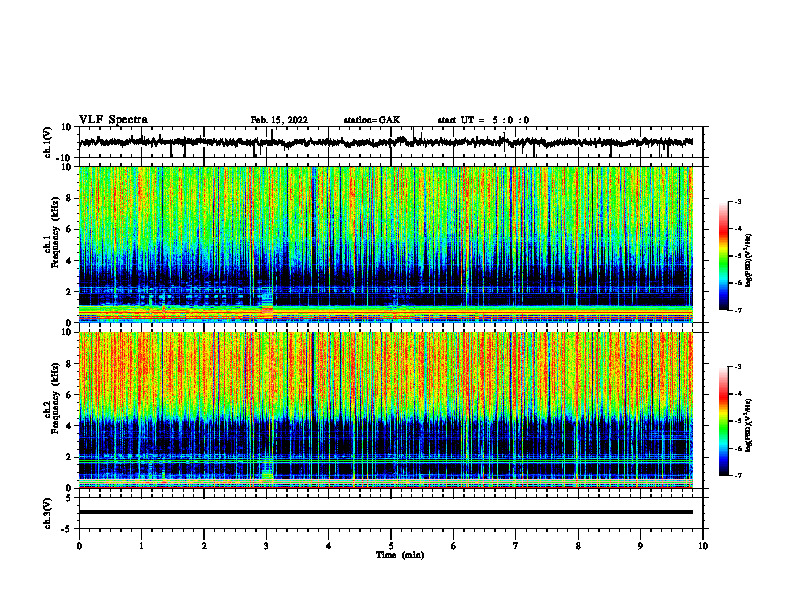Click the 'ch.3(V)' axis label
The width and height of the screenshot is (792, 612).
coord(48,513)
